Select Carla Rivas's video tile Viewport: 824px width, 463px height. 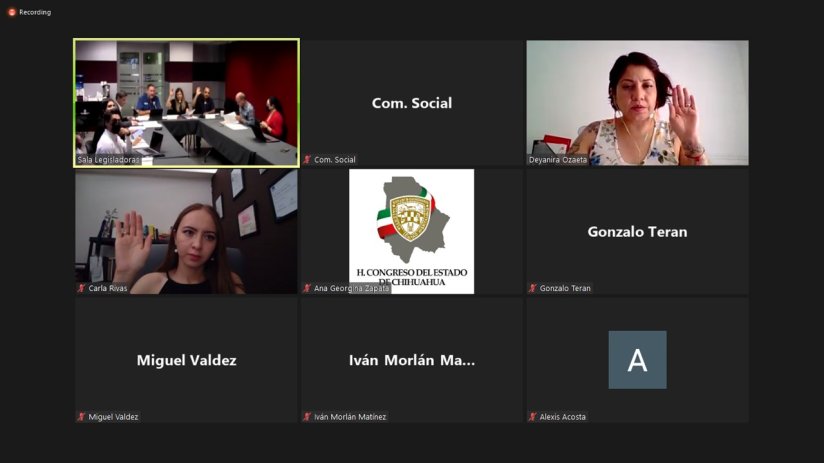point(187,231)
